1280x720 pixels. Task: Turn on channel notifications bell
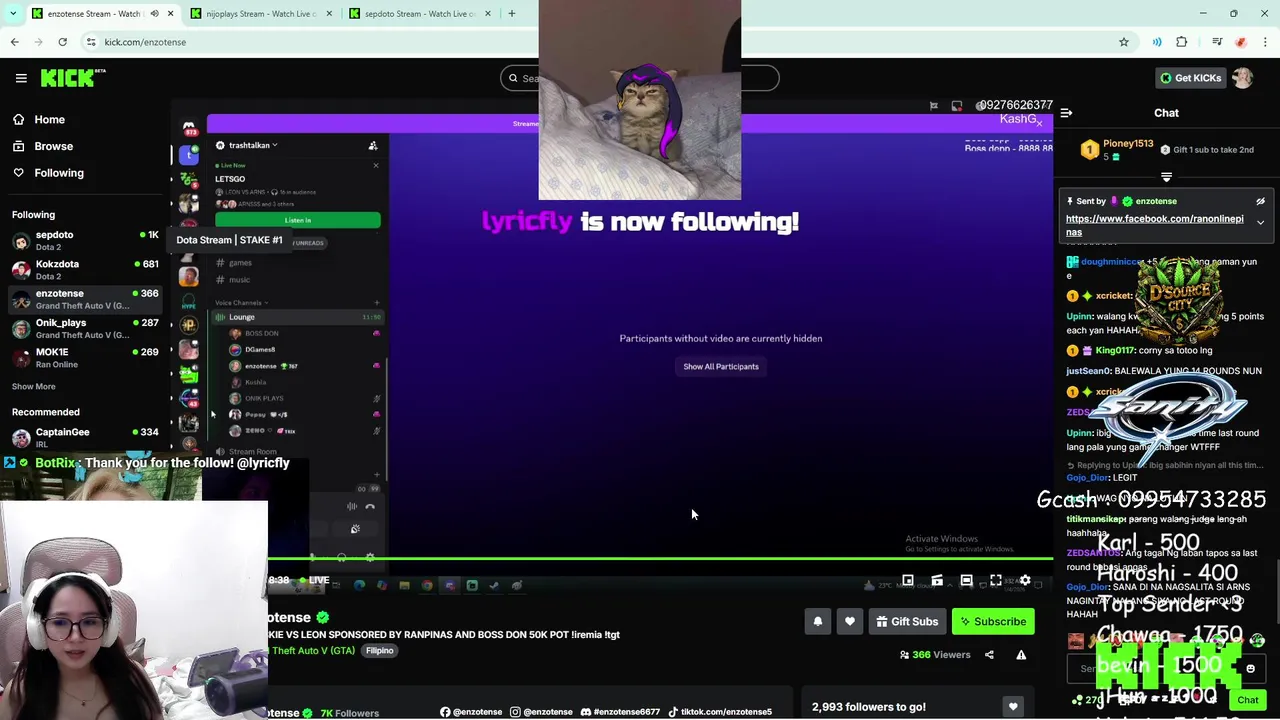point(818,622)
